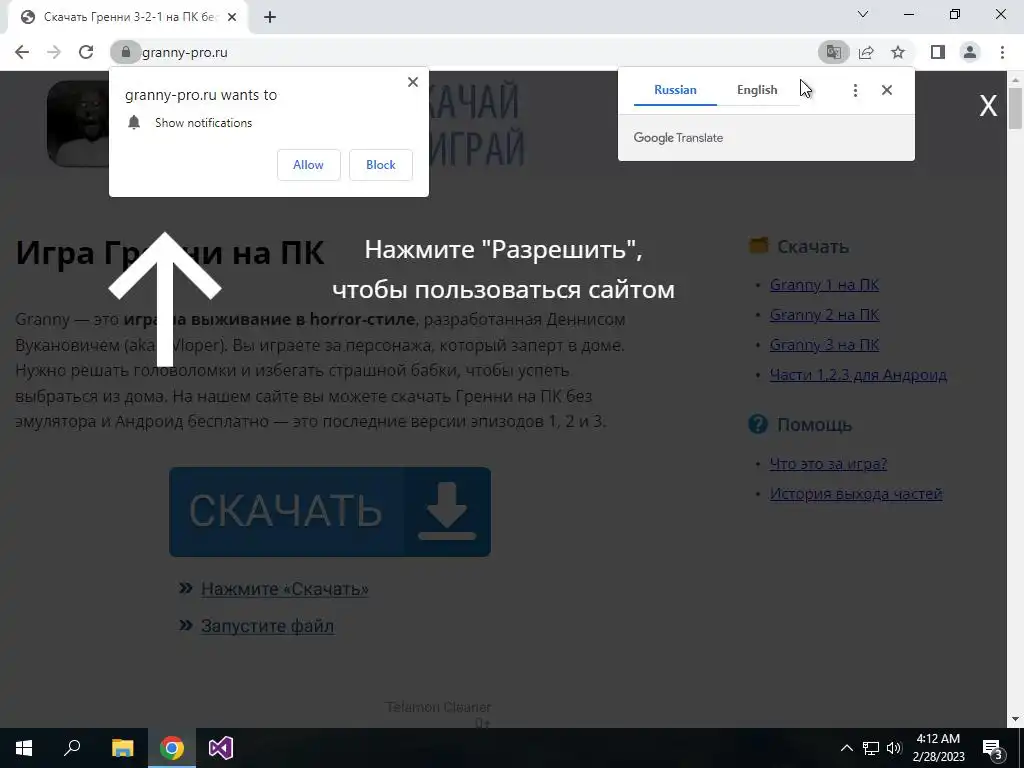The width and height of the screenshot is (1024, 768).
Task: Click the page's vertical scrollbar thumb
Action: 1015,108
